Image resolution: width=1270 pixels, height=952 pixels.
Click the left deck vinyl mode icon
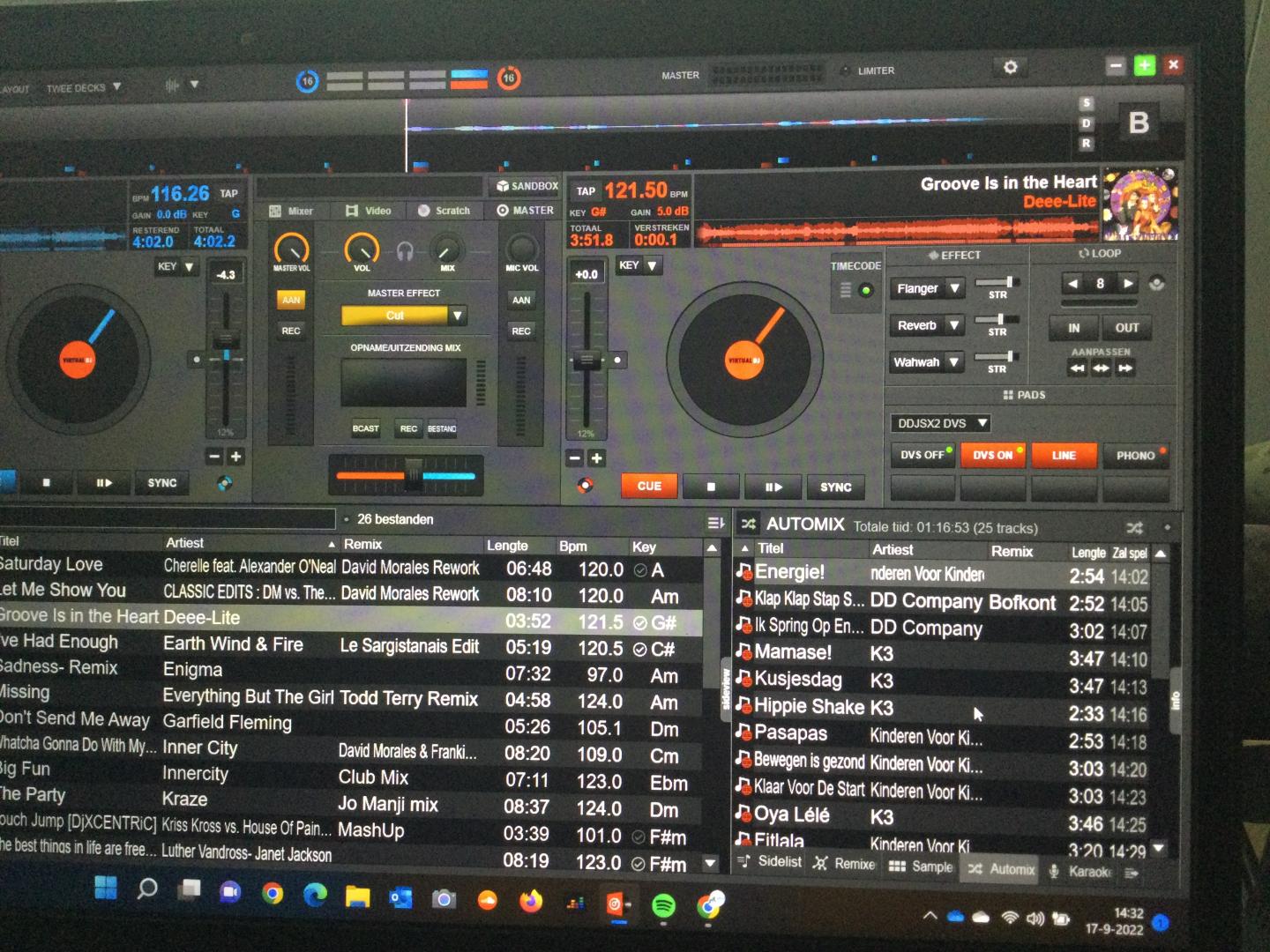pyautogui.click(x=225, y=483)
